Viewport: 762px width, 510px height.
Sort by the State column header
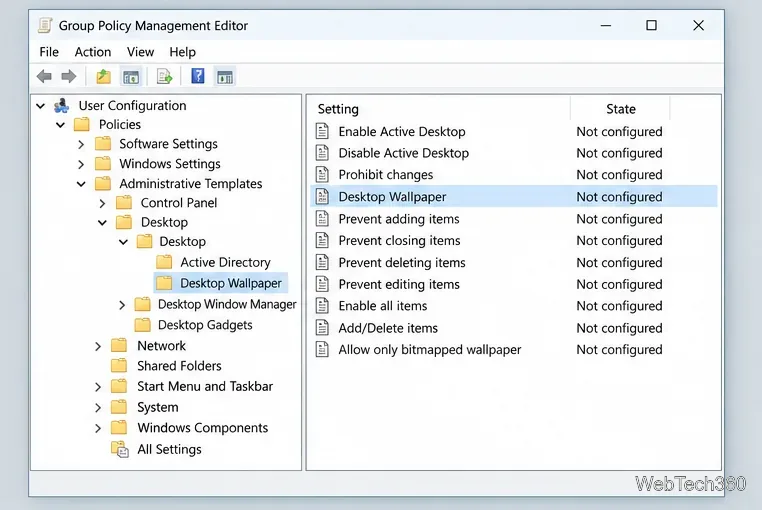[x=621, y=109]
